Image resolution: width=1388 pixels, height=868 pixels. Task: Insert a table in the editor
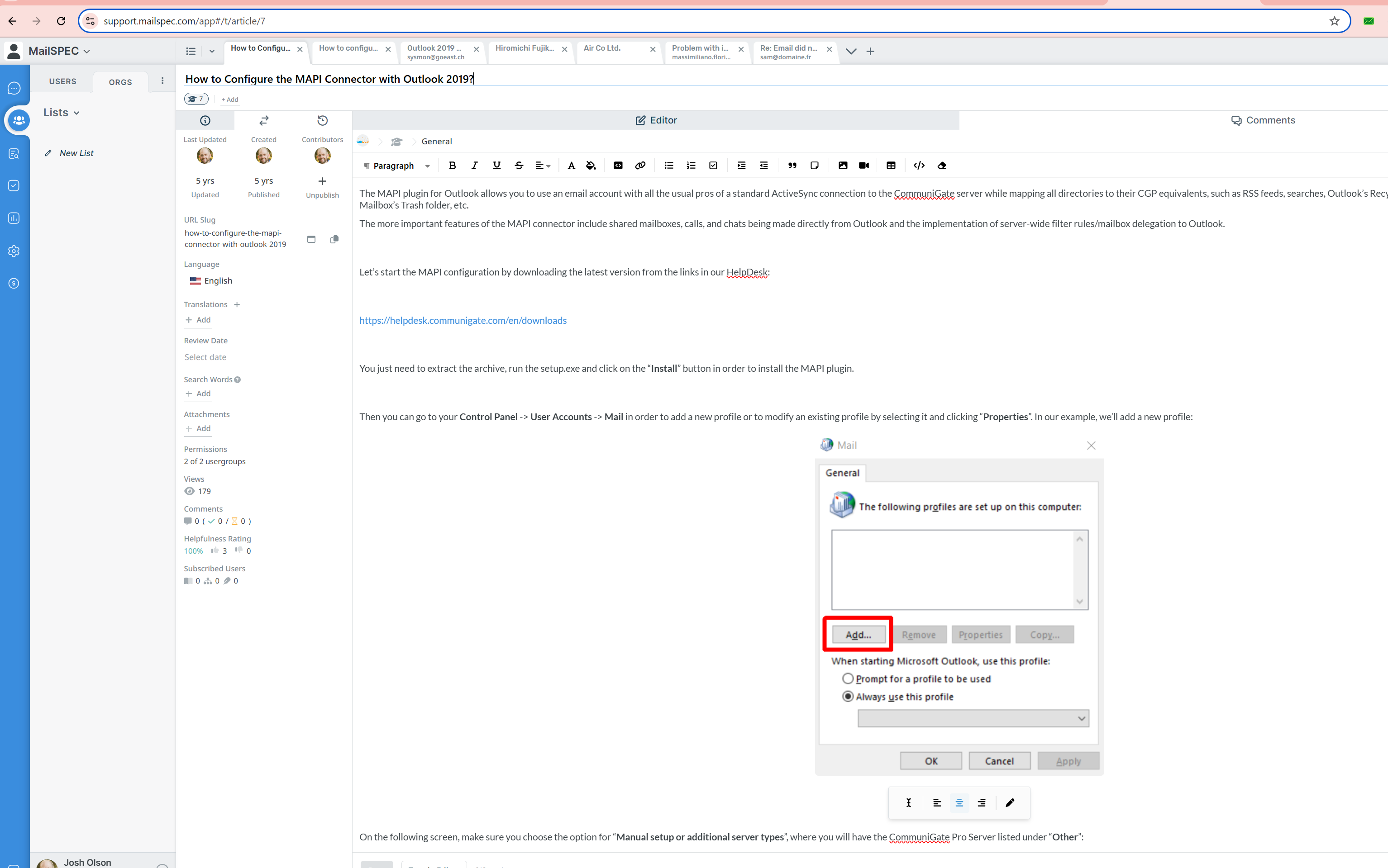pos(891,166)
